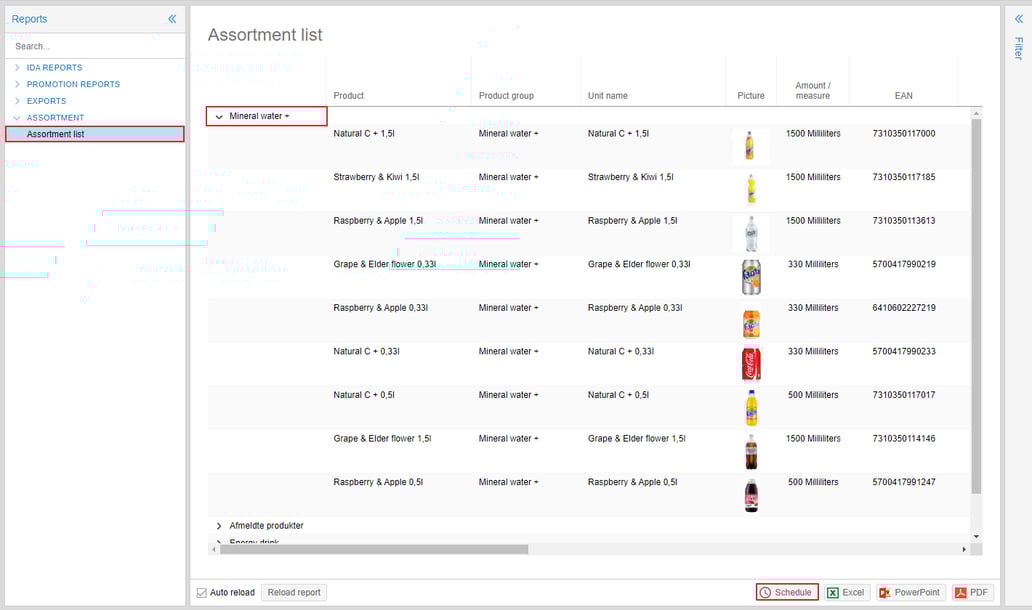This screenshot has height=610, width=1032.
Task: Export the report to PowerPoint
Action: pyautogui.click(x=910, y=591)
